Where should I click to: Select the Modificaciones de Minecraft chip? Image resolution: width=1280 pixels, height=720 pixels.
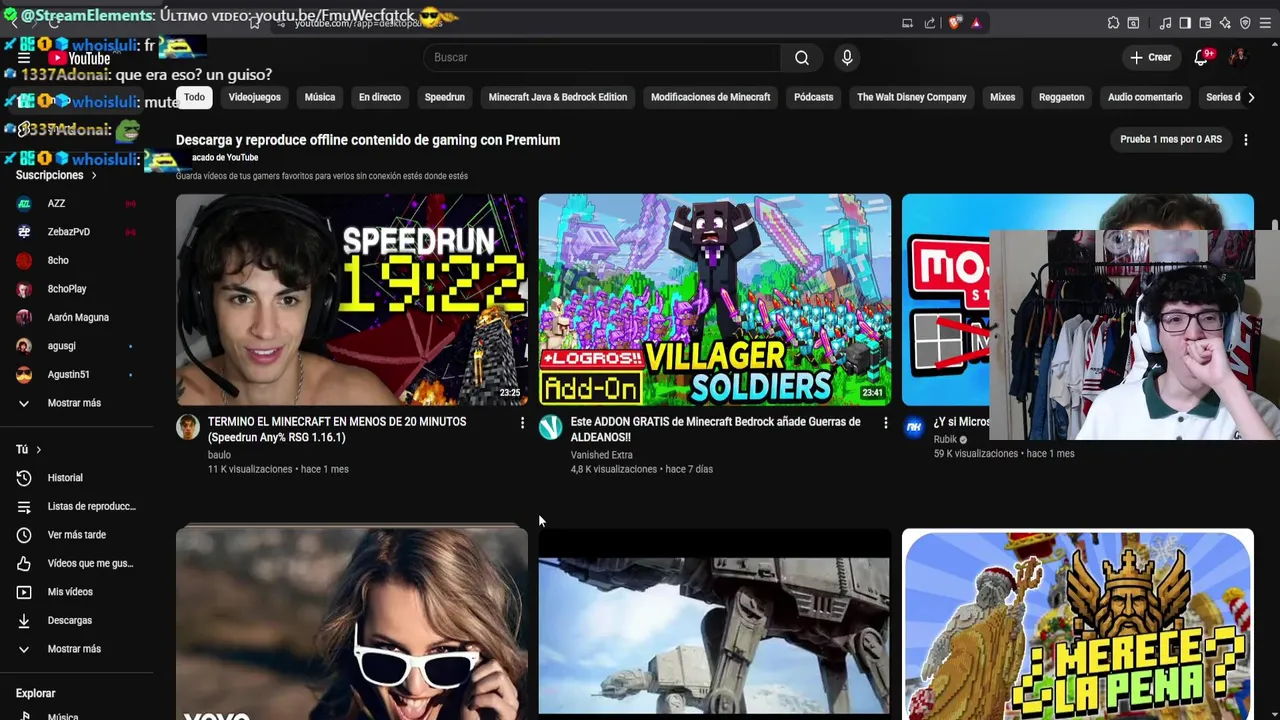(x=711, y=97)
